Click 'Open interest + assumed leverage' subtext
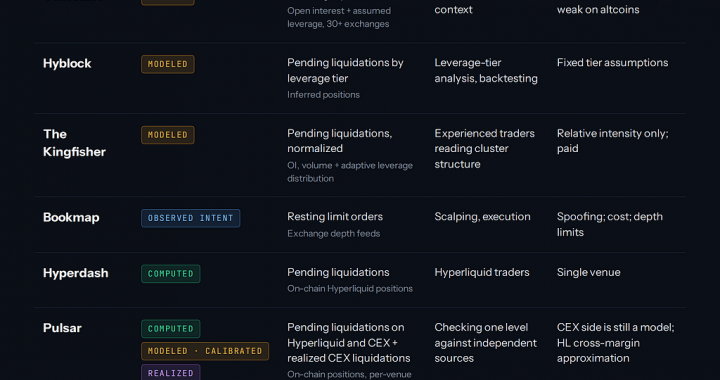The width and height of the screenshot is (720, 380). coord(339,17)
